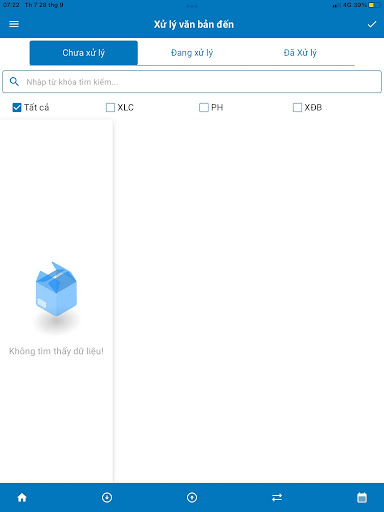Open outgoing documents upload icon

192,498
